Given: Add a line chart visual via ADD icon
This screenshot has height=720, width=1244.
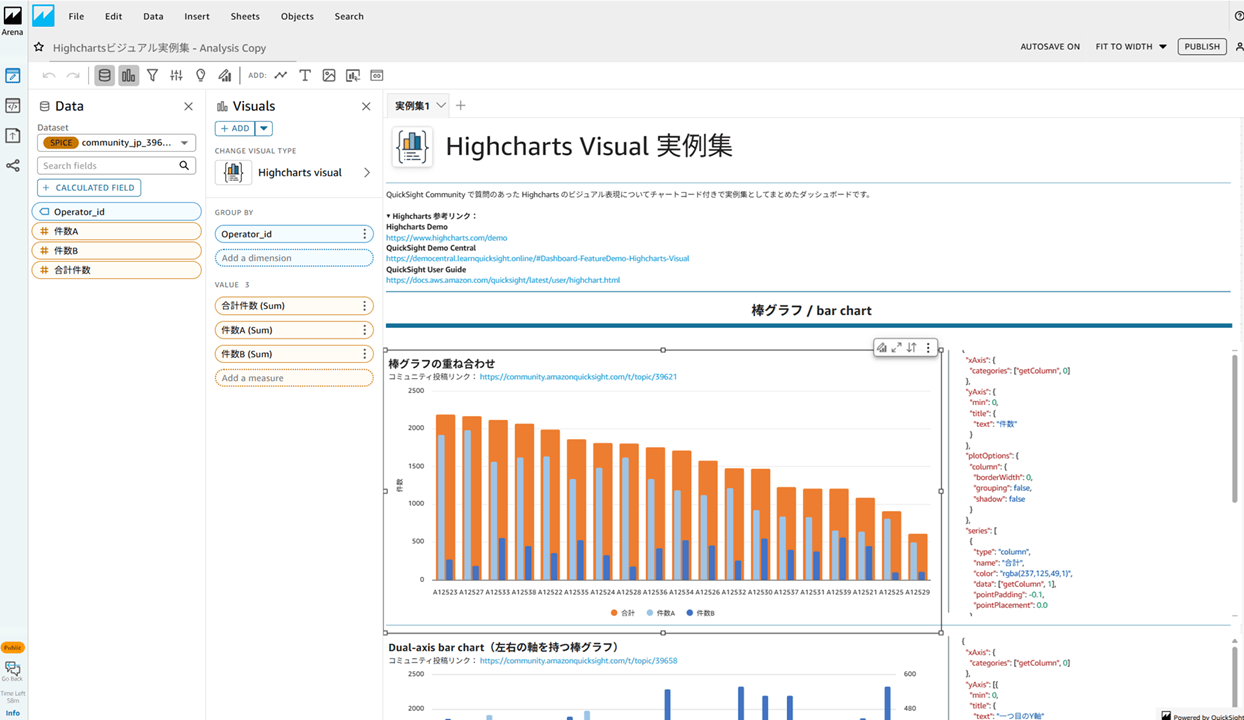Looking at the screenshot, I should 281,75.
